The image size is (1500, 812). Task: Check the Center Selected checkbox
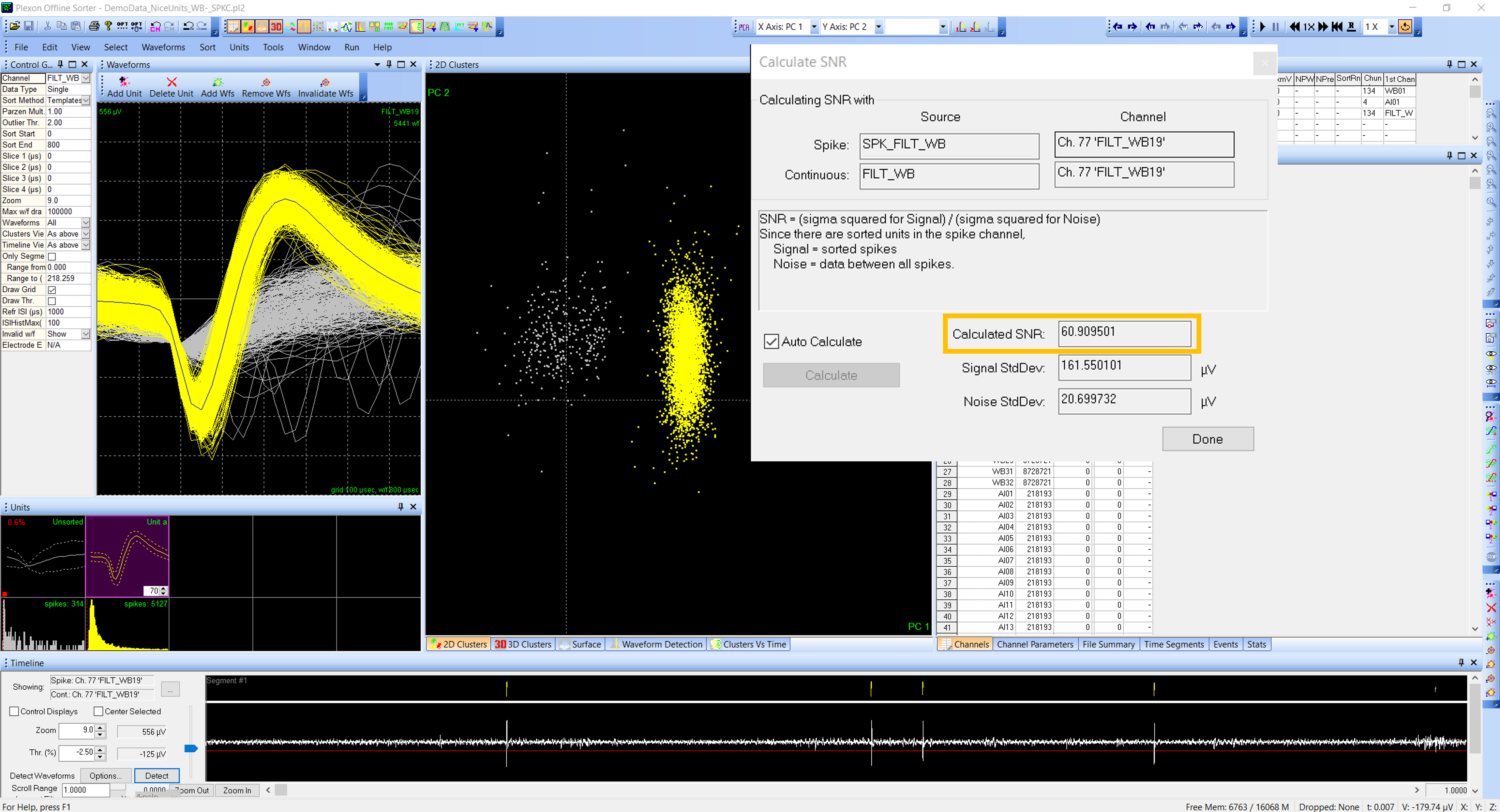pos(99,711)
